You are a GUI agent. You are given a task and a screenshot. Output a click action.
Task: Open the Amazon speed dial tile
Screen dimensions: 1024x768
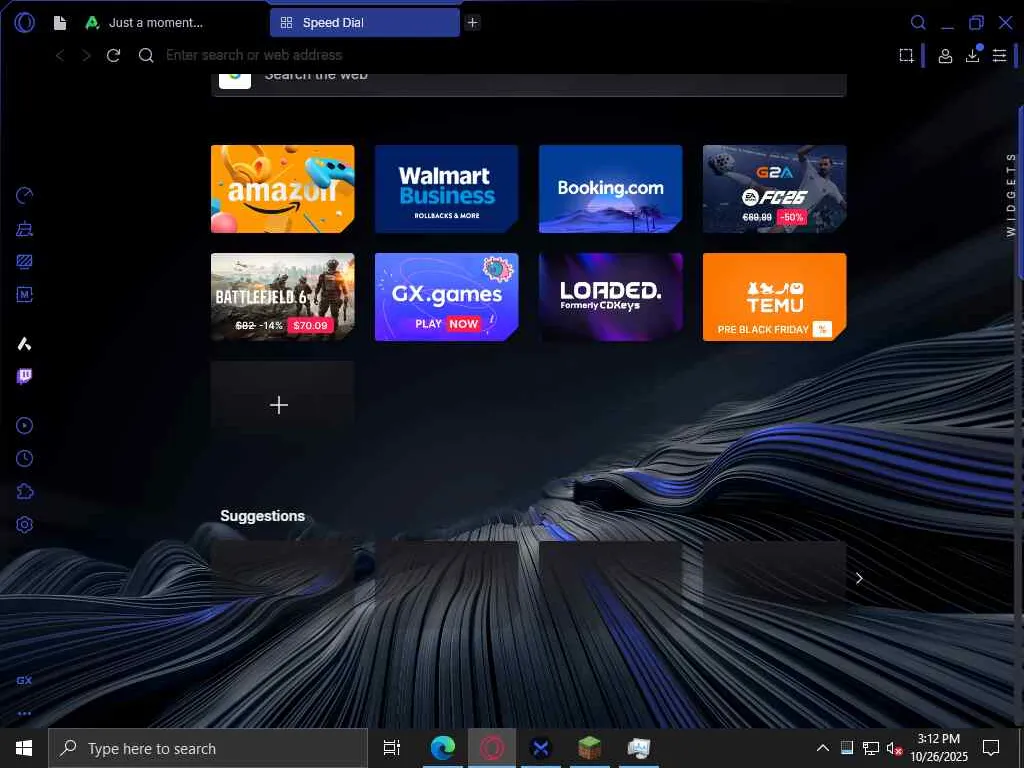[283, 189]
